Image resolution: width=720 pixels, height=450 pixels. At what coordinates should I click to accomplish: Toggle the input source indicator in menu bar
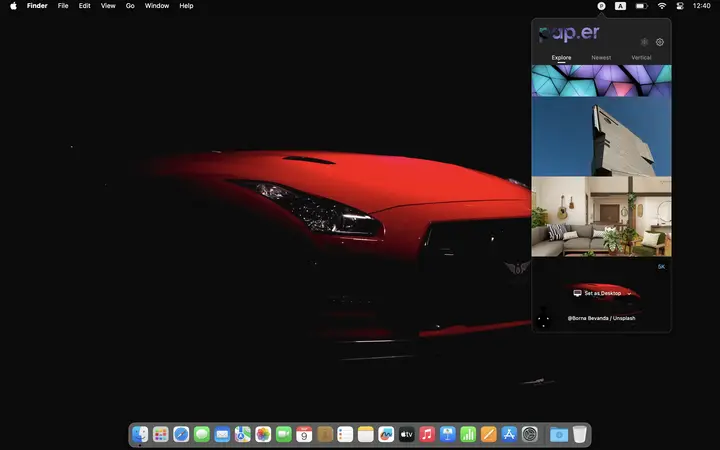coord(620,6)
